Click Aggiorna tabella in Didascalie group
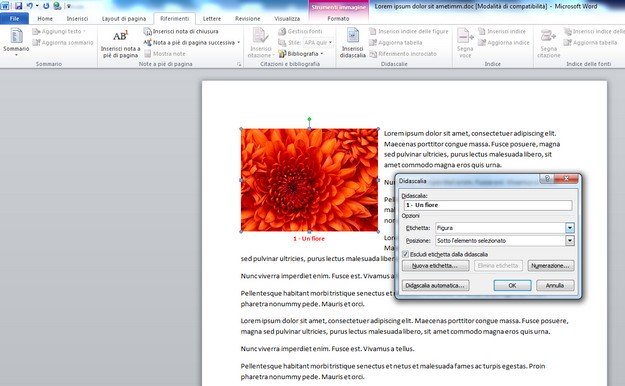The height and width of the screenshot is (386, 625). (395, 42)
